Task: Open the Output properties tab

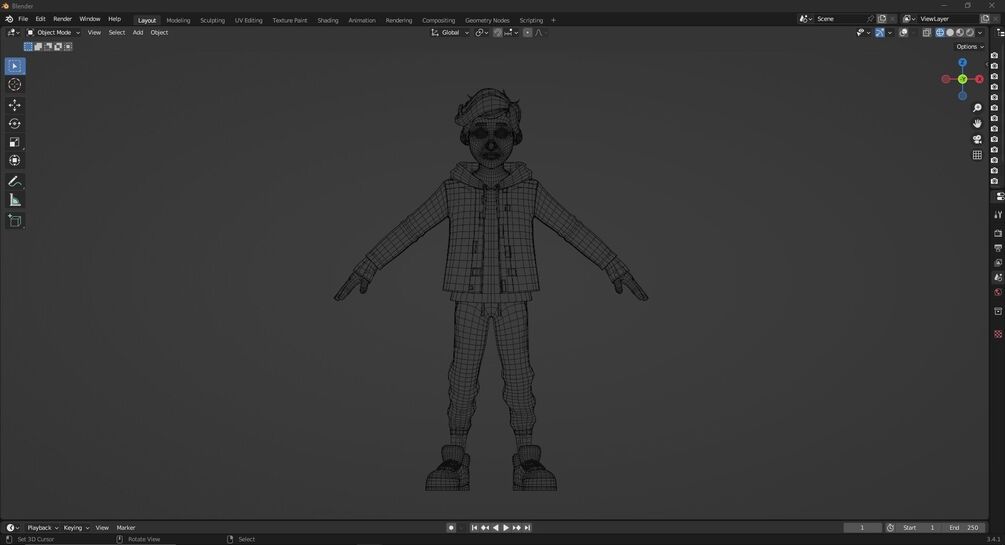Action: [x=998, y=247]
